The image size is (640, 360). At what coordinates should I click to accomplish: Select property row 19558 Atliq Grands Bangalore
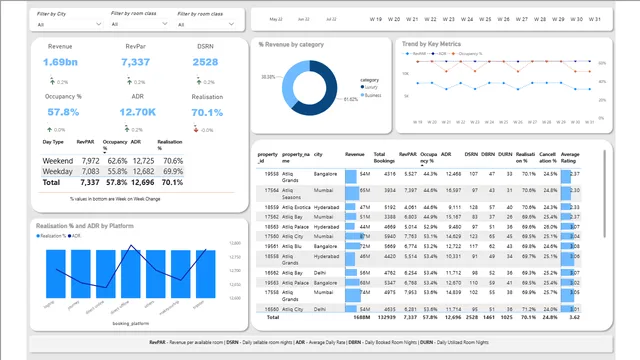(419, 177)
